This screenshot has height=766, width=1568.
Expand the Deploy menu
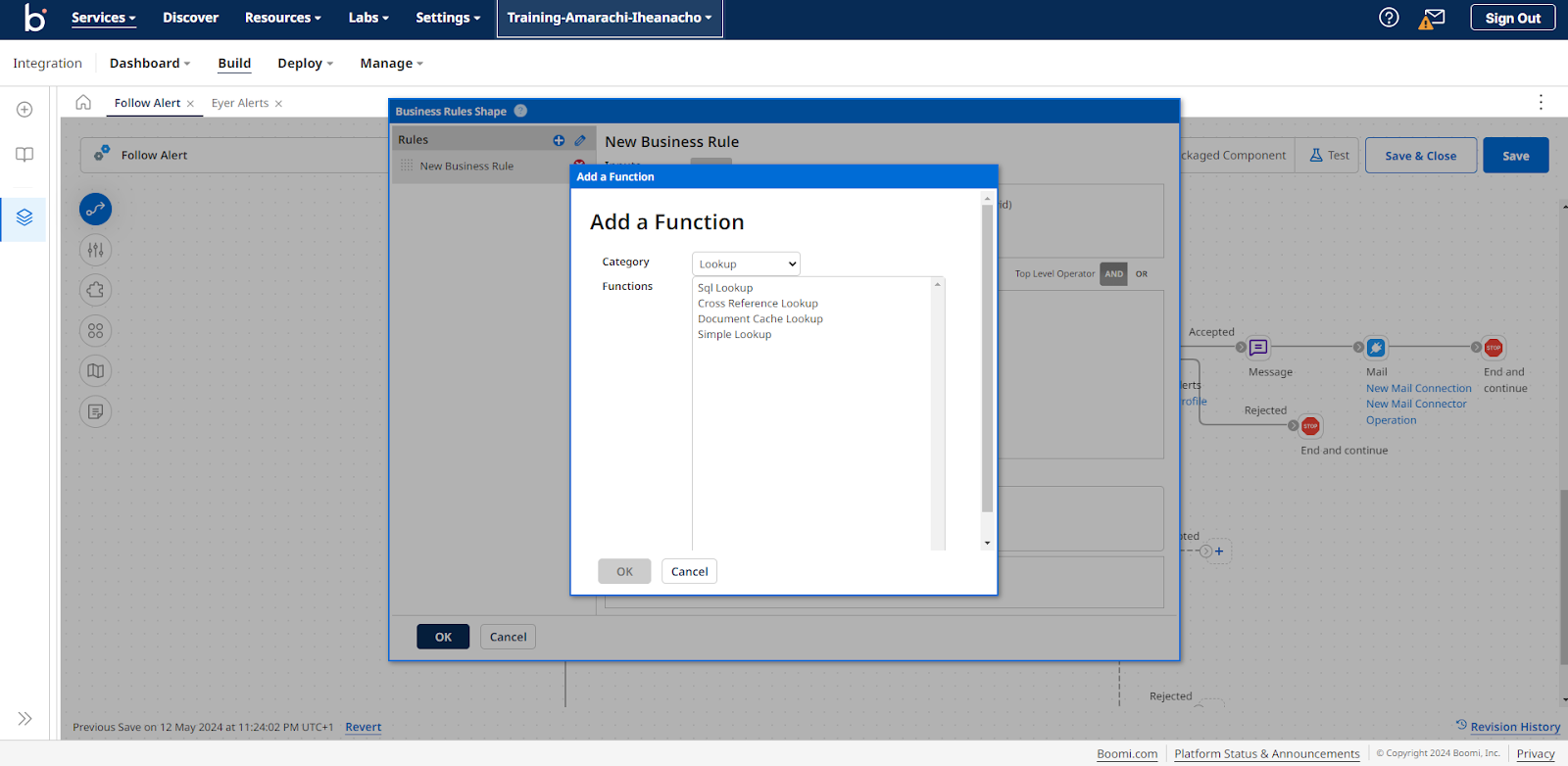pyautogui.click(x=305, y=64)
